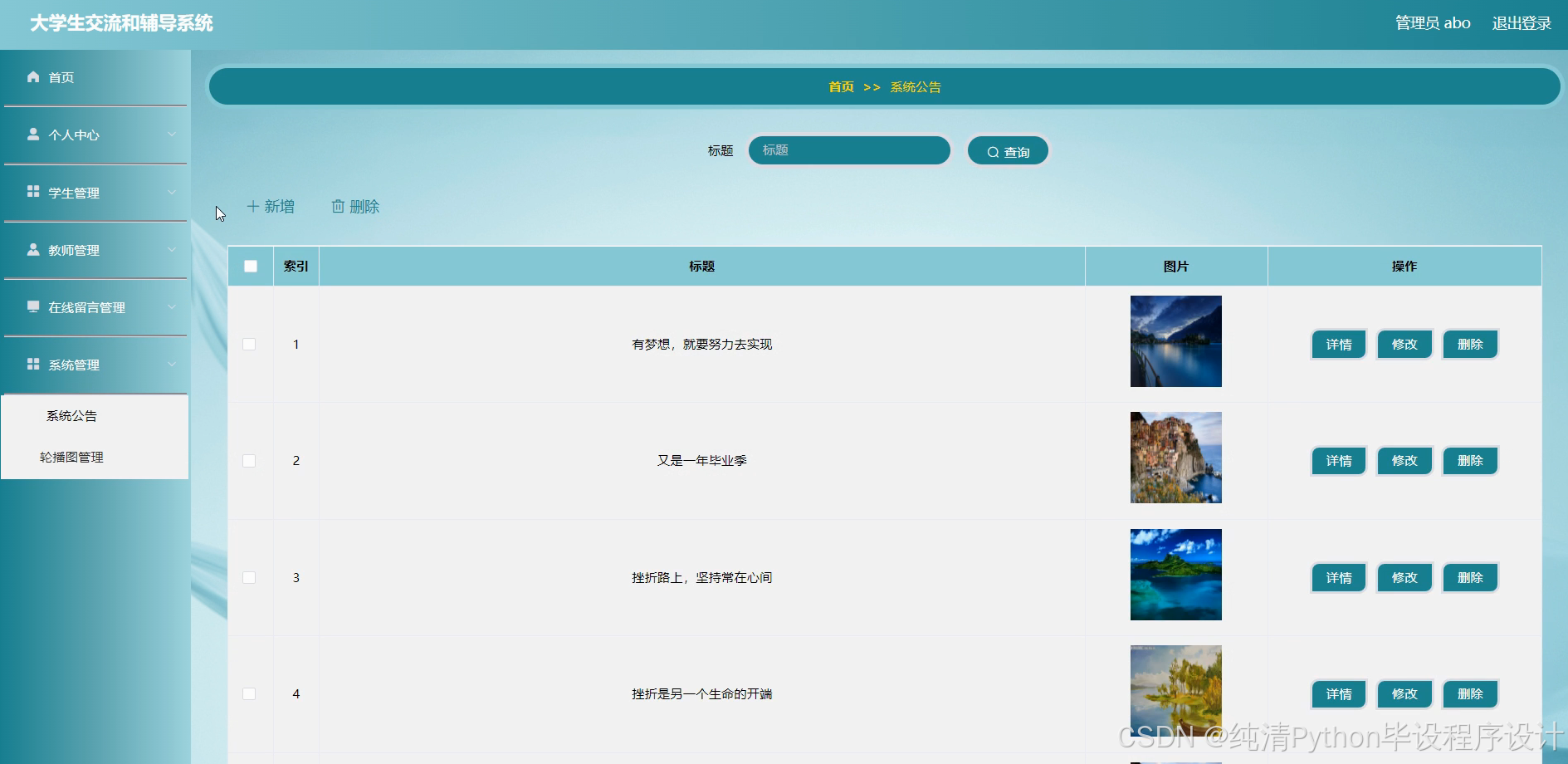Click 删除 for row 又是一年毕业季
This screenshot has height=764, width=1568.
click(x=1470, y=461)
